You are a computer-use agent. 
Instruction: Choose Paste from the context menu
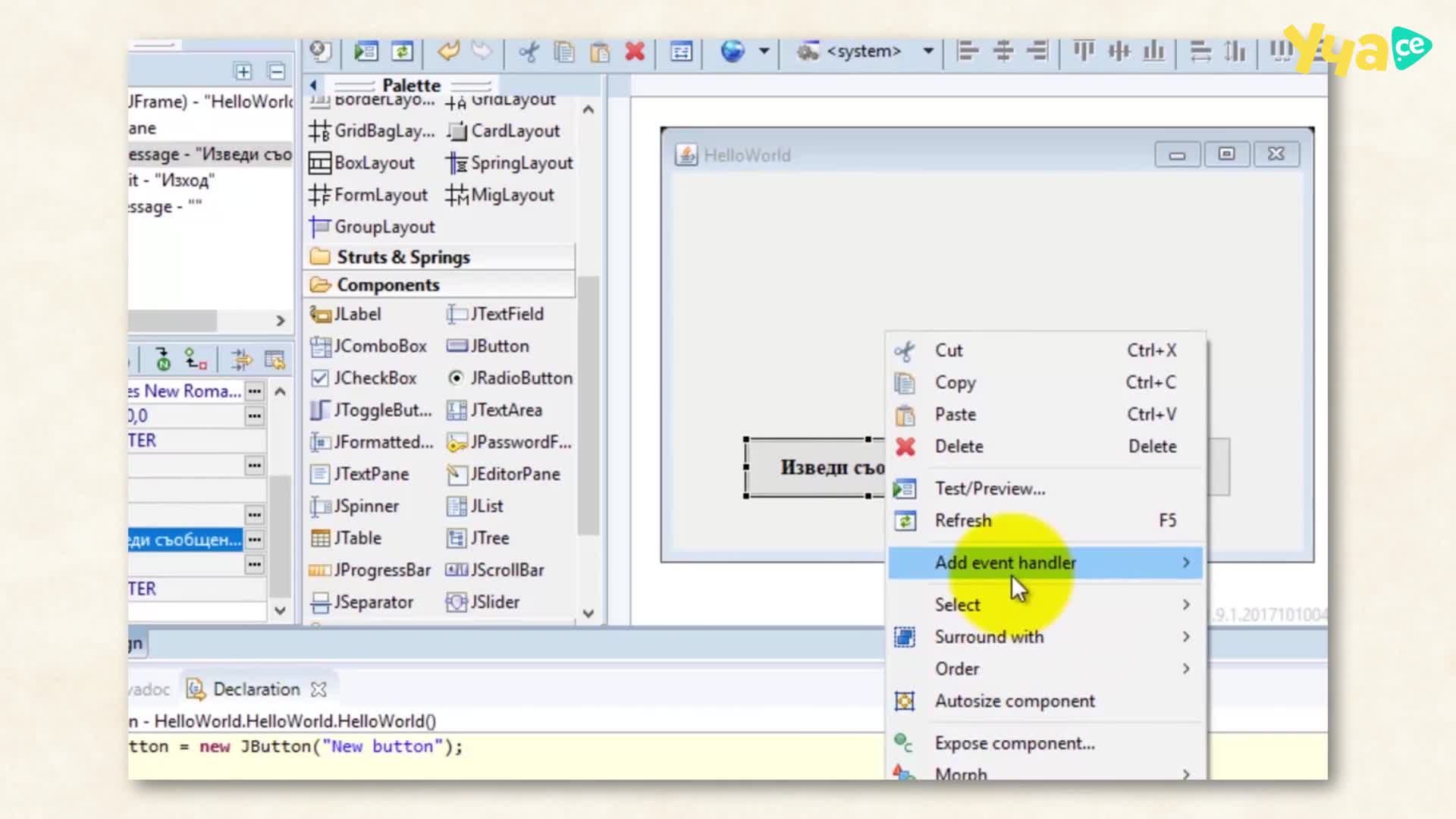[1045, 415]
